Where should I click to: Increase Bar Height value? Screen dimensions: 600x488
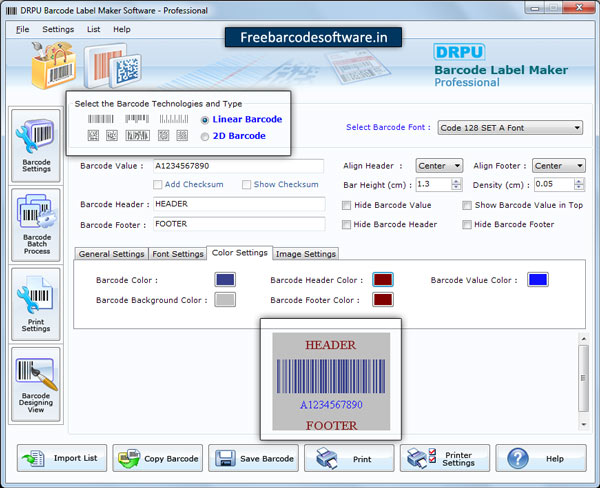(456, 181)
